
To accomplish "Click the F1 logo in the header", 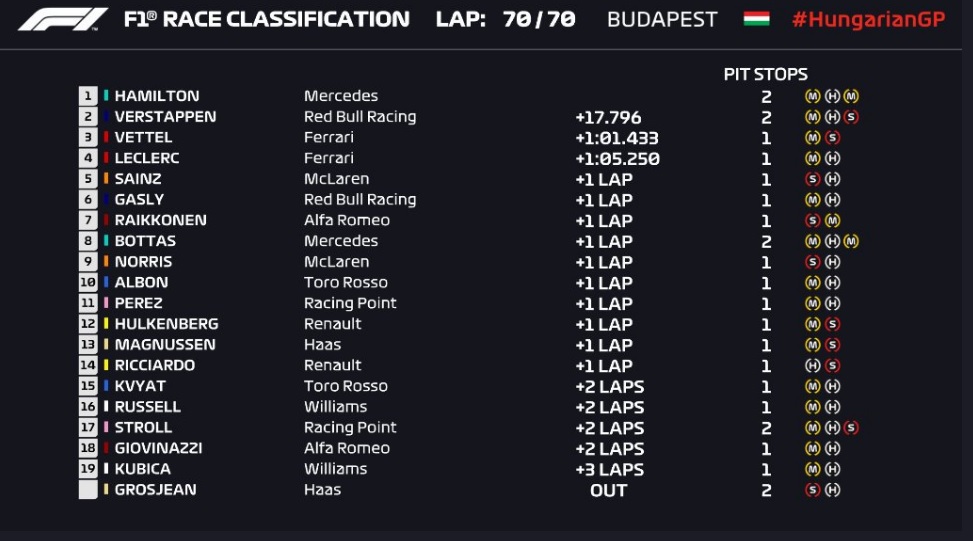I will pyautogui.click(x=63, y=19).
